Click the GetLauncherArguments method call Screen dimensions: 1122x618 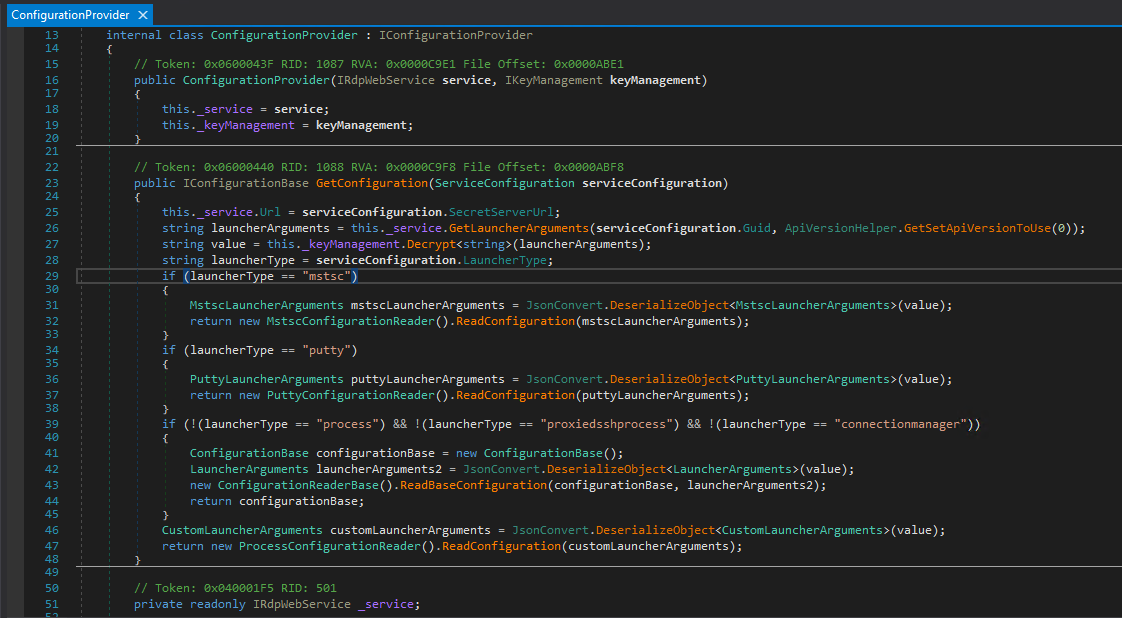pyautogui.click(x=519, y=228)
